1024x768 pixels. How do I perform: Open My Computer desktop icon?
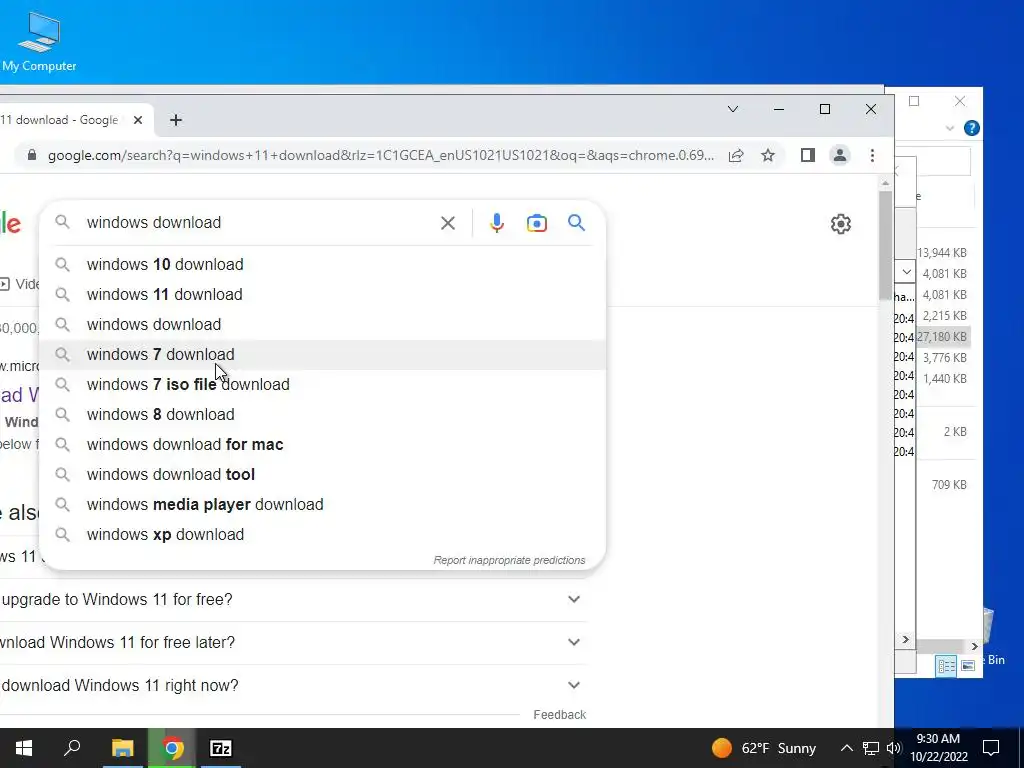(39, 40)
